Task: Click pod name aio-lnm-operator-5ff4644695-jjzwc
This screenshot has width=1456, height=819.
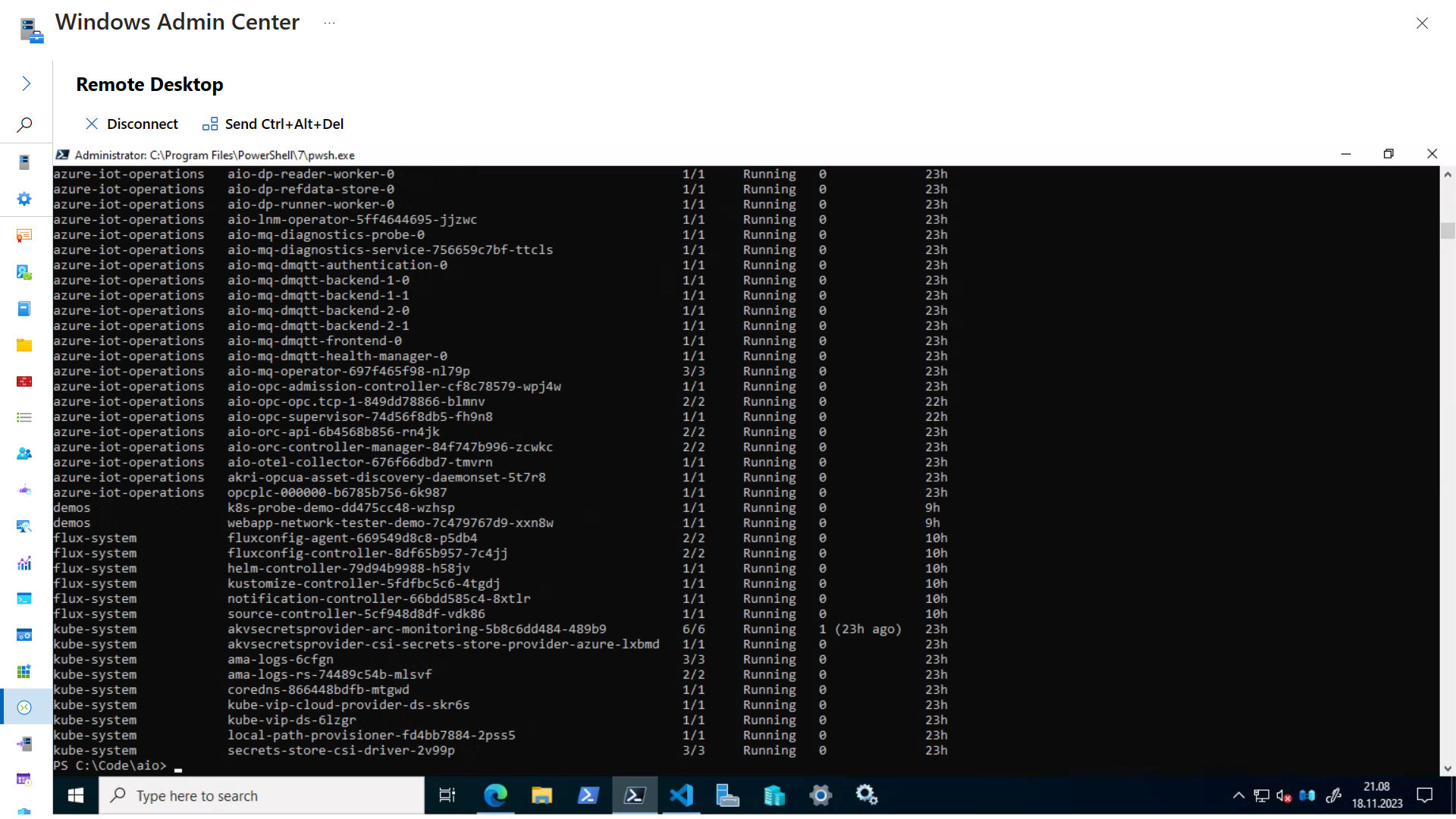Action: (x=353, y=220)
